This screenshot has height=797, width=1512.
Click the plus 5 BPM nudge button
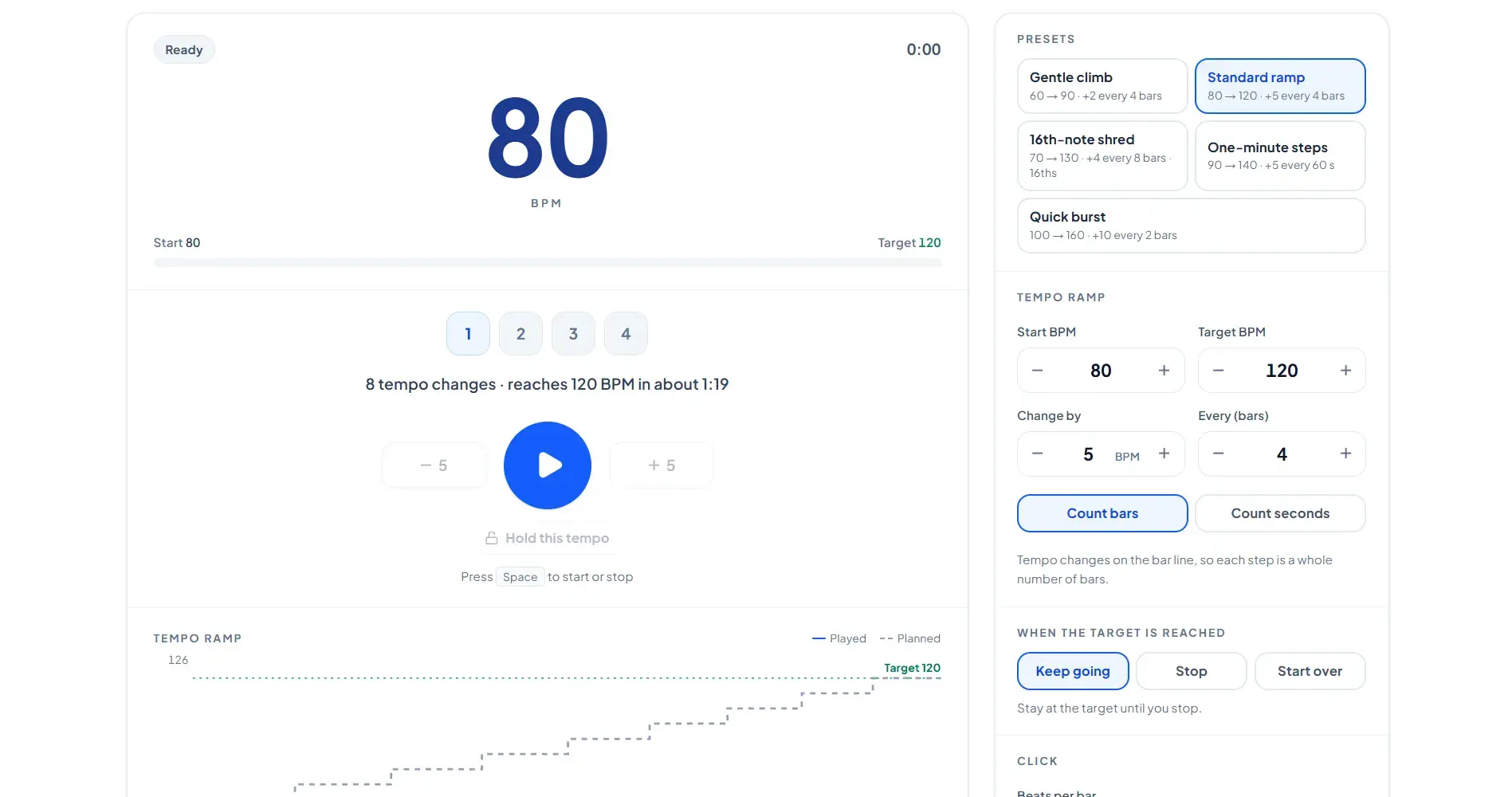tap(662, 465)
